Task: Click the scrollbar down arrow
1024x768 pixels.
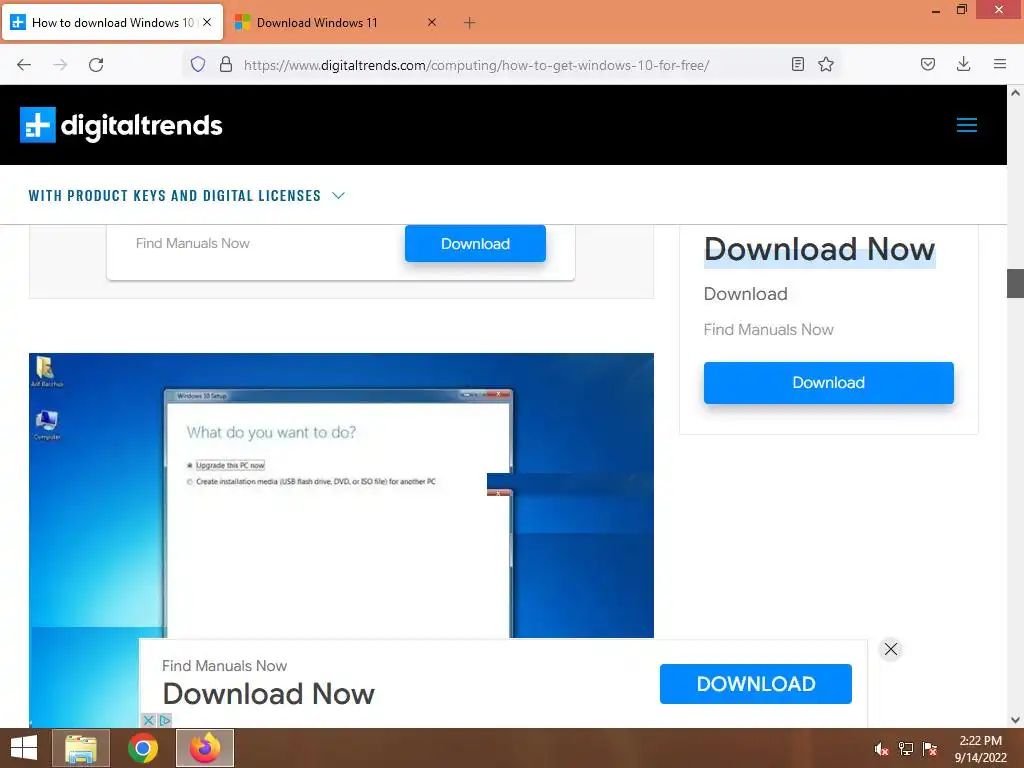Action: pos(1015,720)
